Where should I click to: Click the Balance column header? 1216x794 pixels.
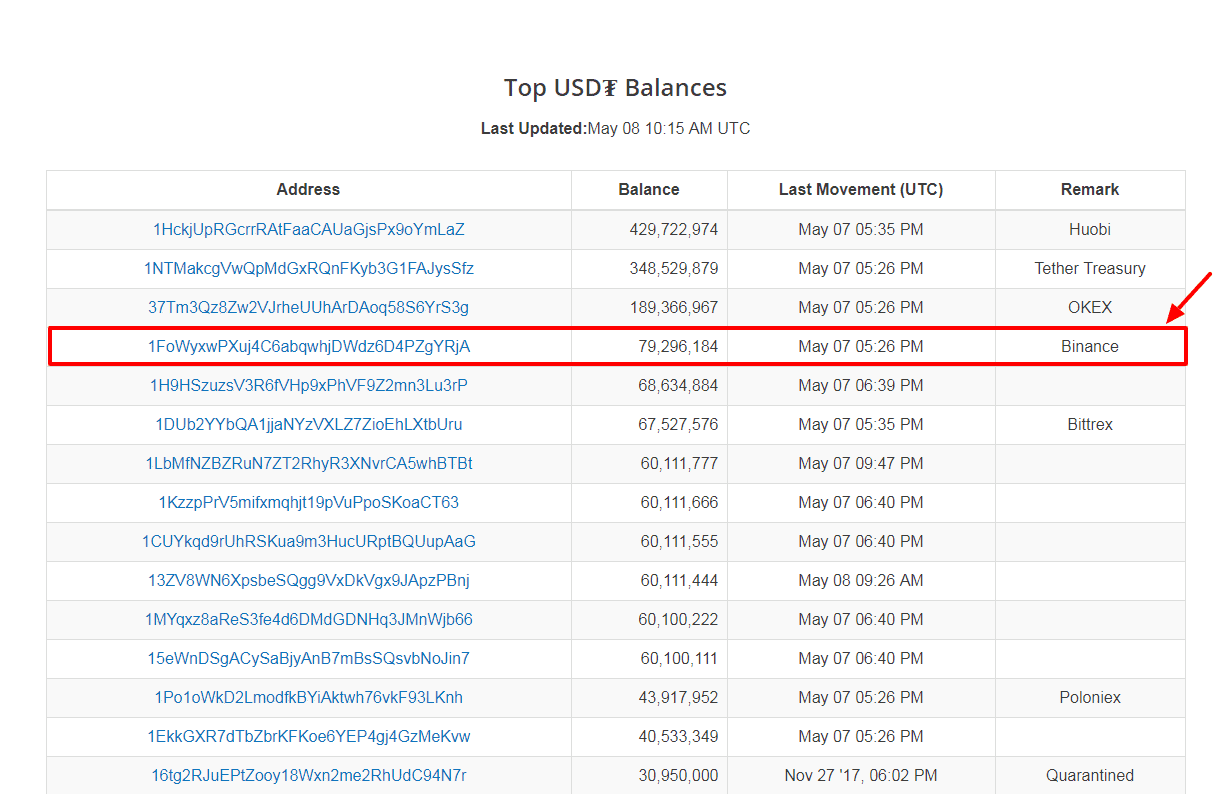coord(649,190)
